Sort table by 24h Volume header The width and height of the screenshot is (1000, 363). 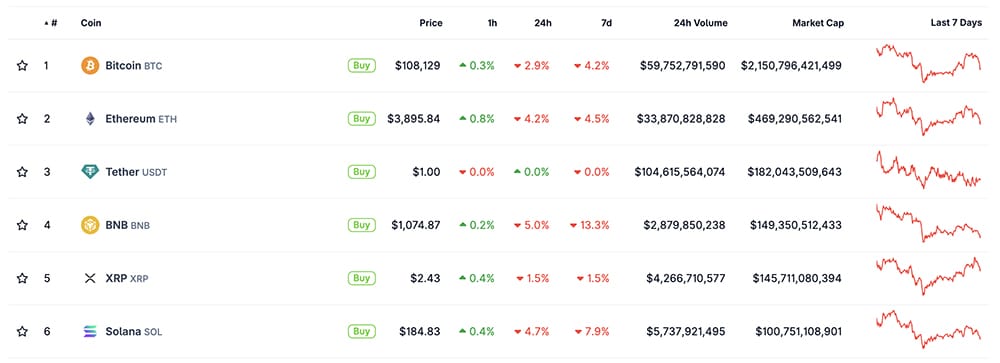(x=700, y=23)
